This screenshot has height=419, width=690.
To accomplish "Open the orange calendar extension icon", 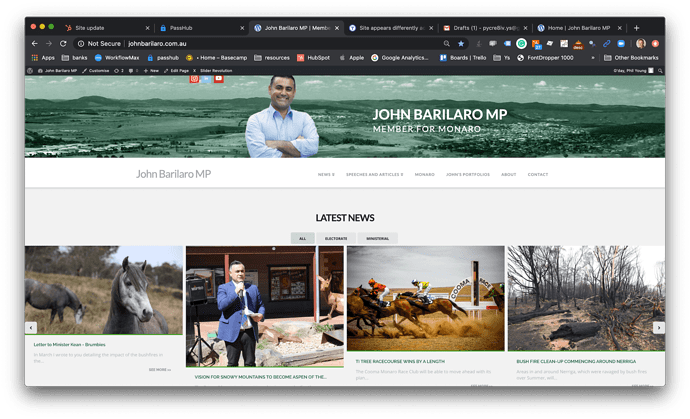I will coord(536,44).
